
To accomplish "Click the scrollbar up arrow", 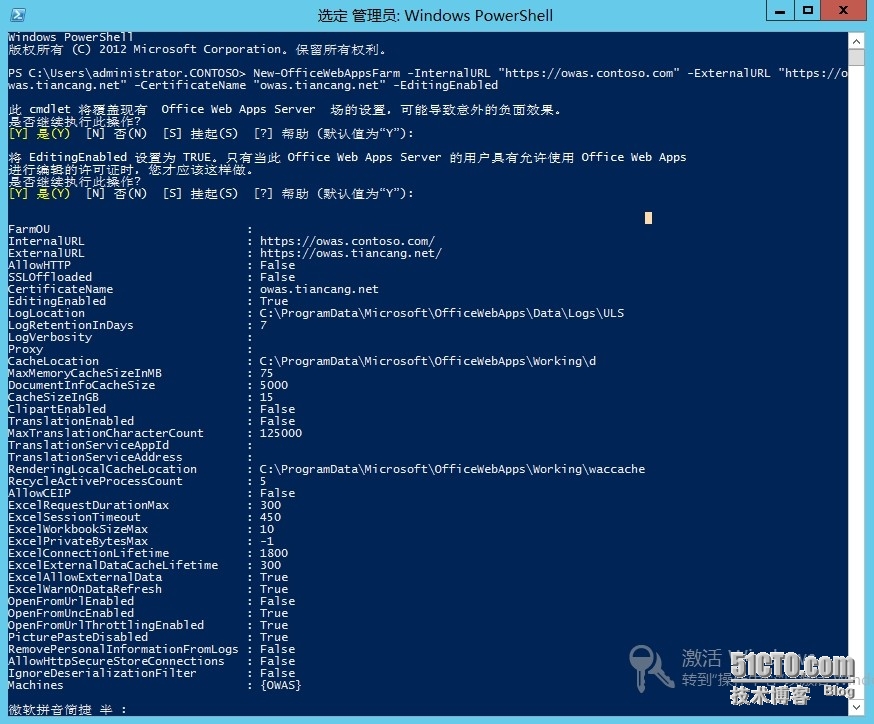I will click(856, 41).
